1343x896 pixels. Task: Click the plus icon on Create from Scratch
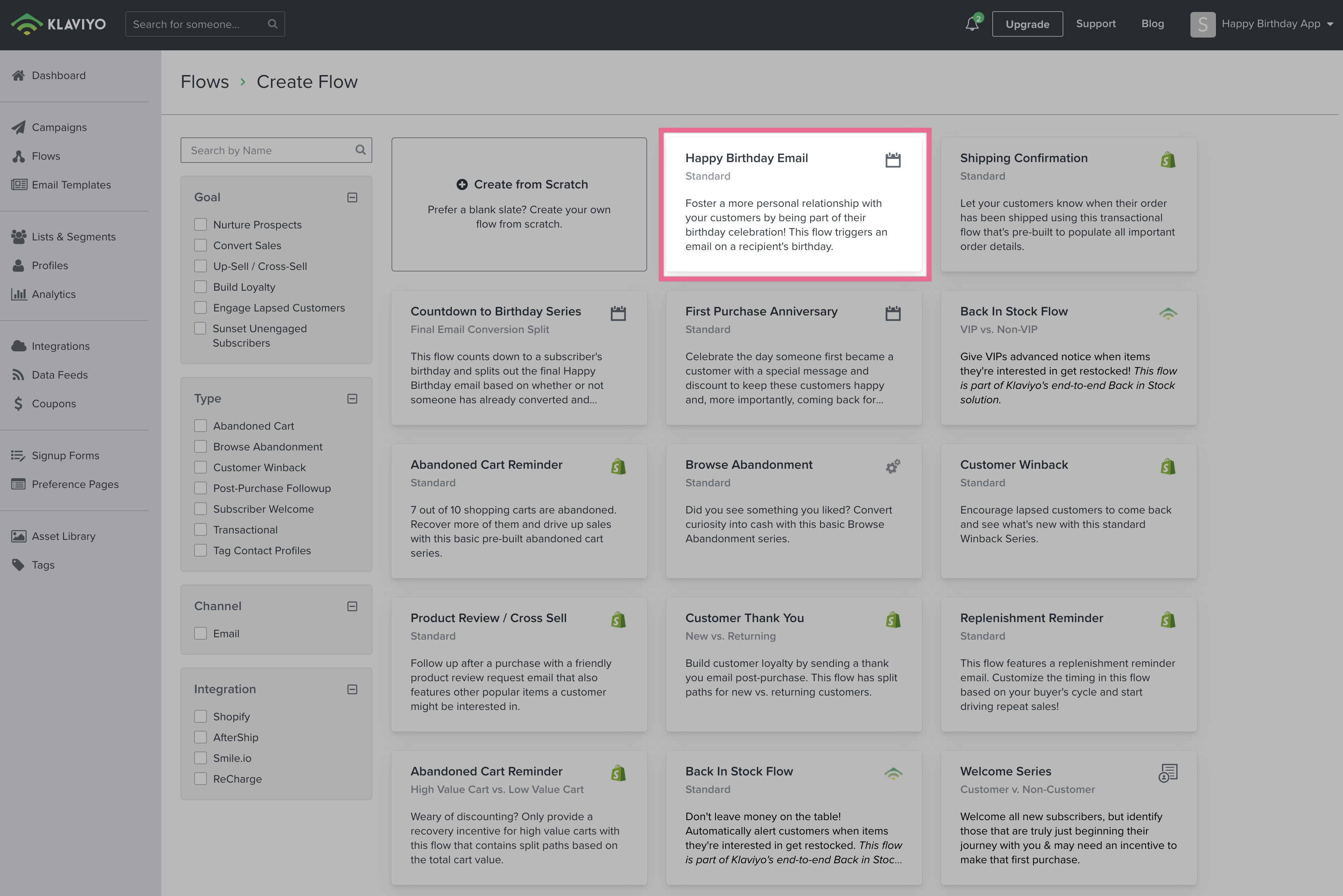point(462,184)
